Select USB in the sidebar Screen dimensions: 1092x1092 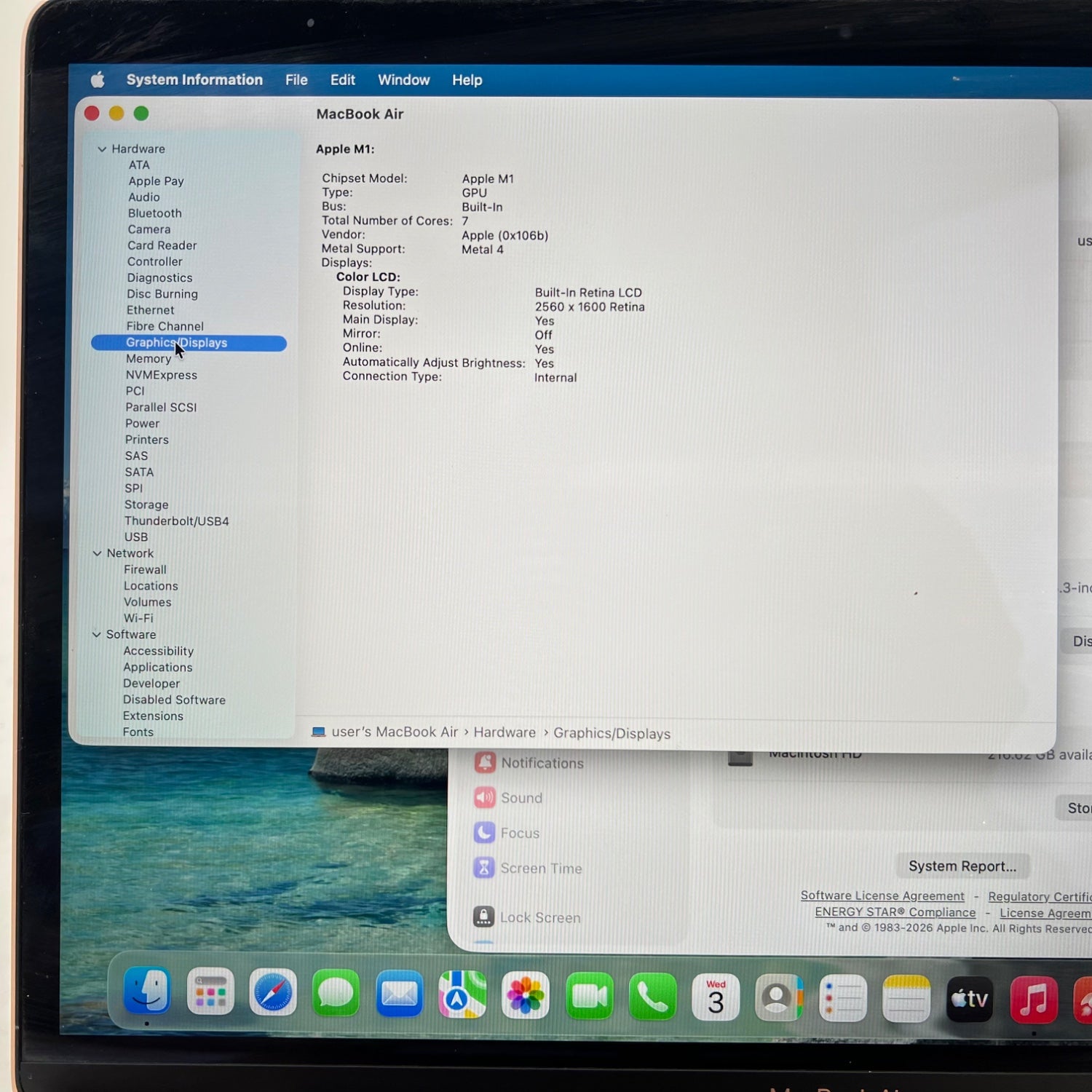(136, 537)
